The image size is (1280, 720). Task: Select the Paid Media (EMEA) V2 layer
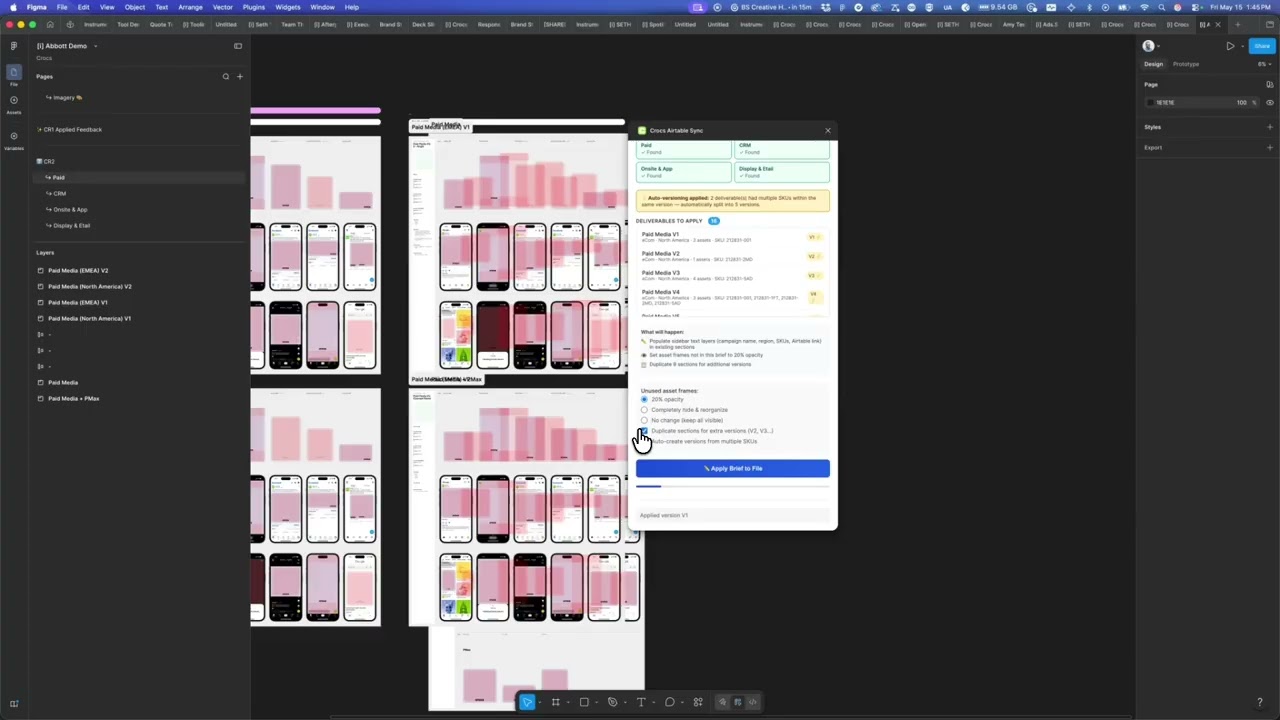78,271
